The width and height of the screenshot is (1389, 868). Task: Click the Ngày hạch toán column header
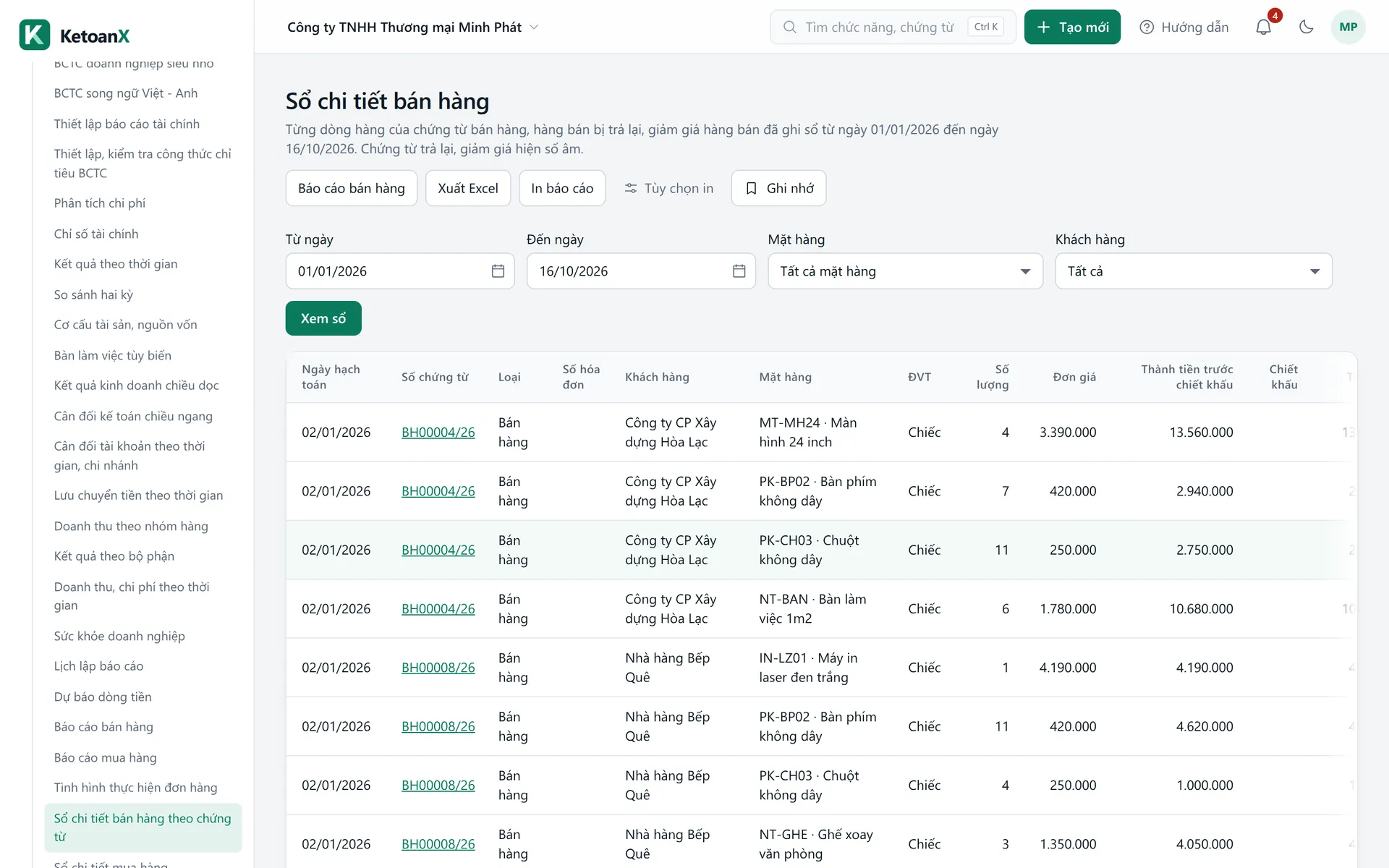tap(331, 377)
